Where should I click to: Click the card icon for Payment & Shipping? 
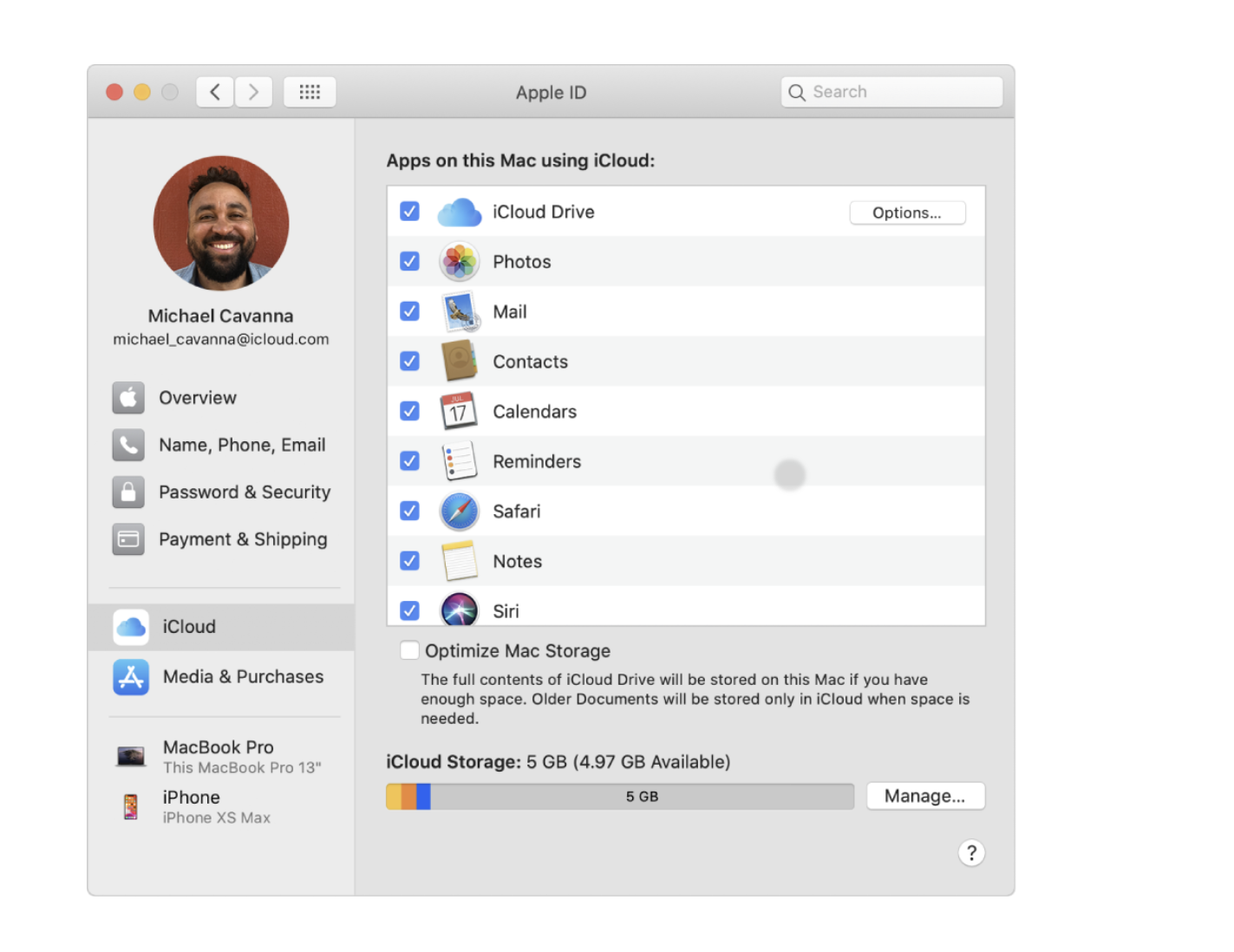(128, 539)
